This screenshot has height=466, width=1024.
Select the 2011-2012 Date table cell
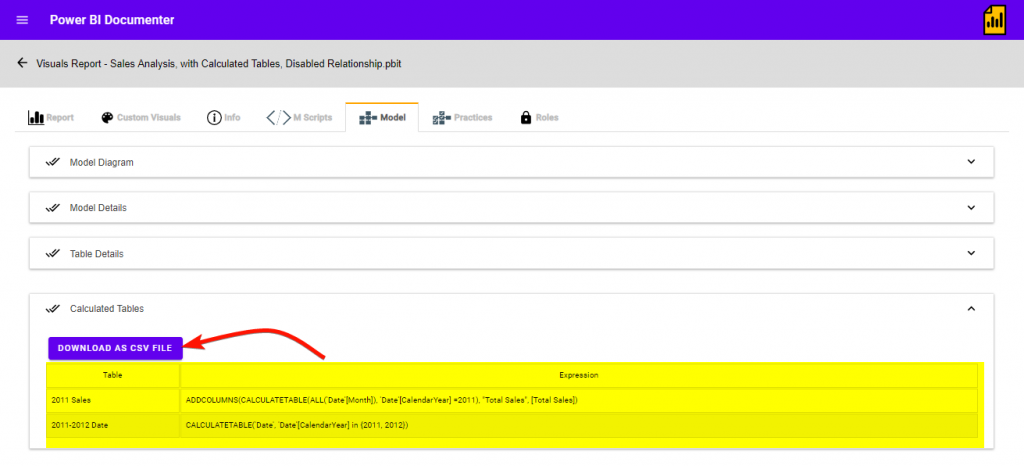pos(113,425)
